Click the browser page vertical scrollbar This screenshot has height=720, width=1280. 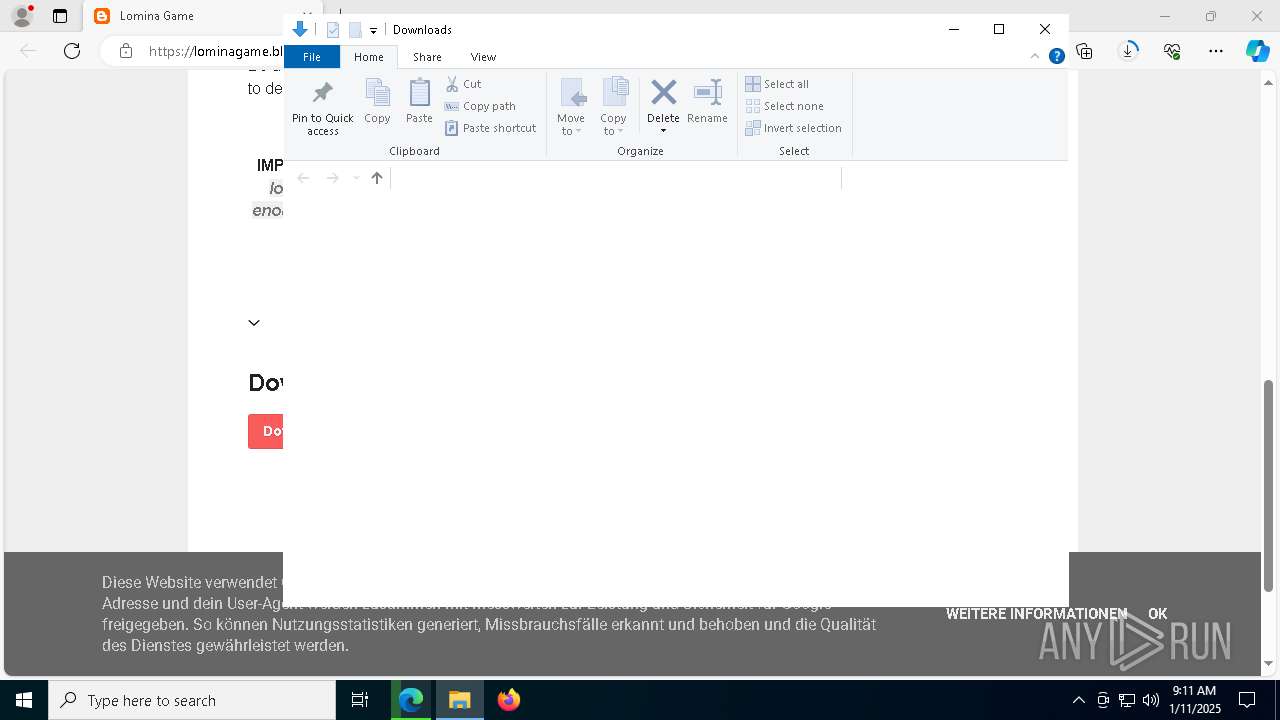1269,485
